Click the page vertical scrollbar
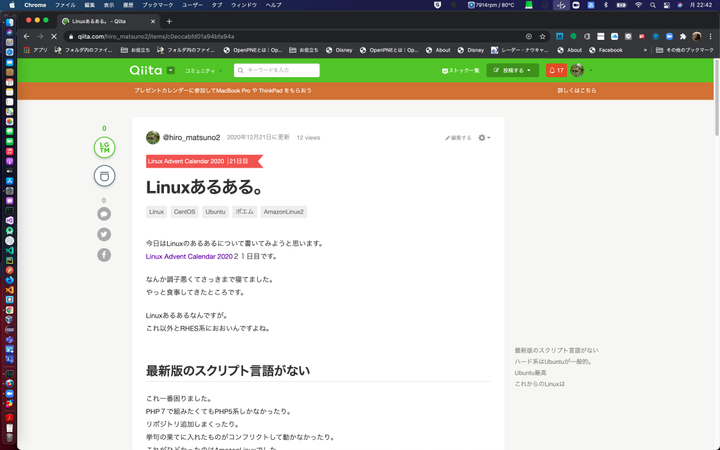Image resolution: width=720 pixels, height=450 pixels. click(717, 97)
